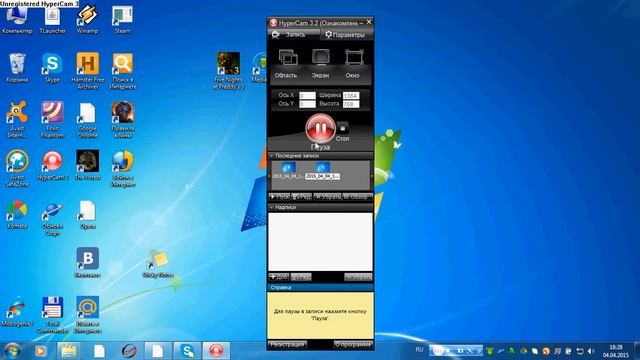Click the Справка help header
Image resolution: width=640 pixels, height=360 pixels.
tap(320, 287)
